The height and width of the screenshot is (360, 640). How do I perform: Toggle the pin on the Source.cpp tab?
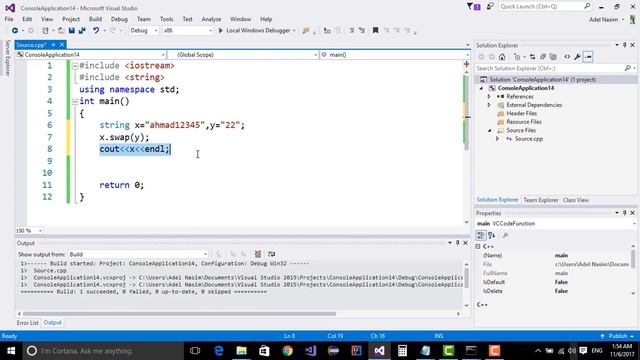(53, 44)
